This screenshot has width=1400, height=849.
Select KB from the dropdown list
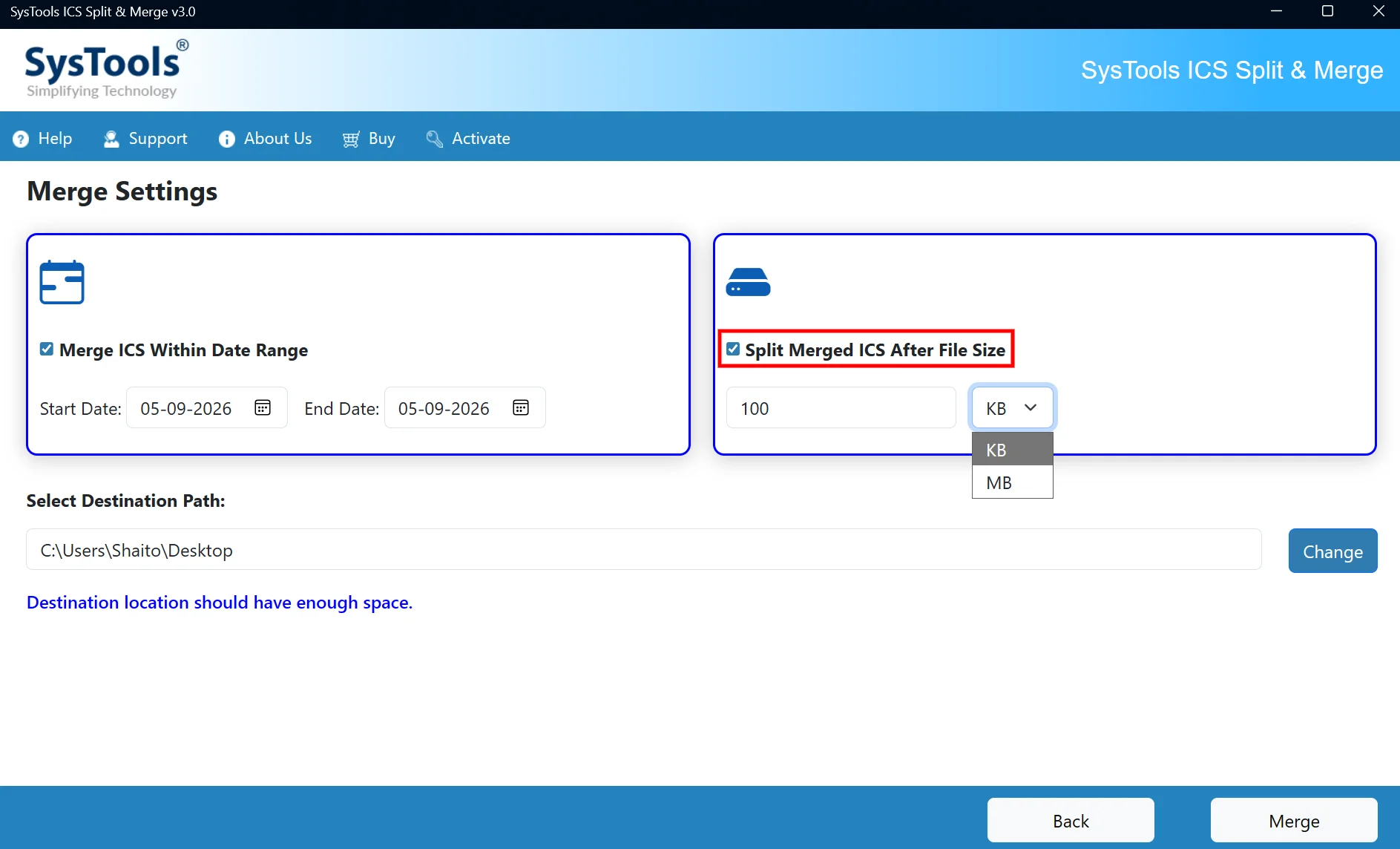coord(1012,450)
